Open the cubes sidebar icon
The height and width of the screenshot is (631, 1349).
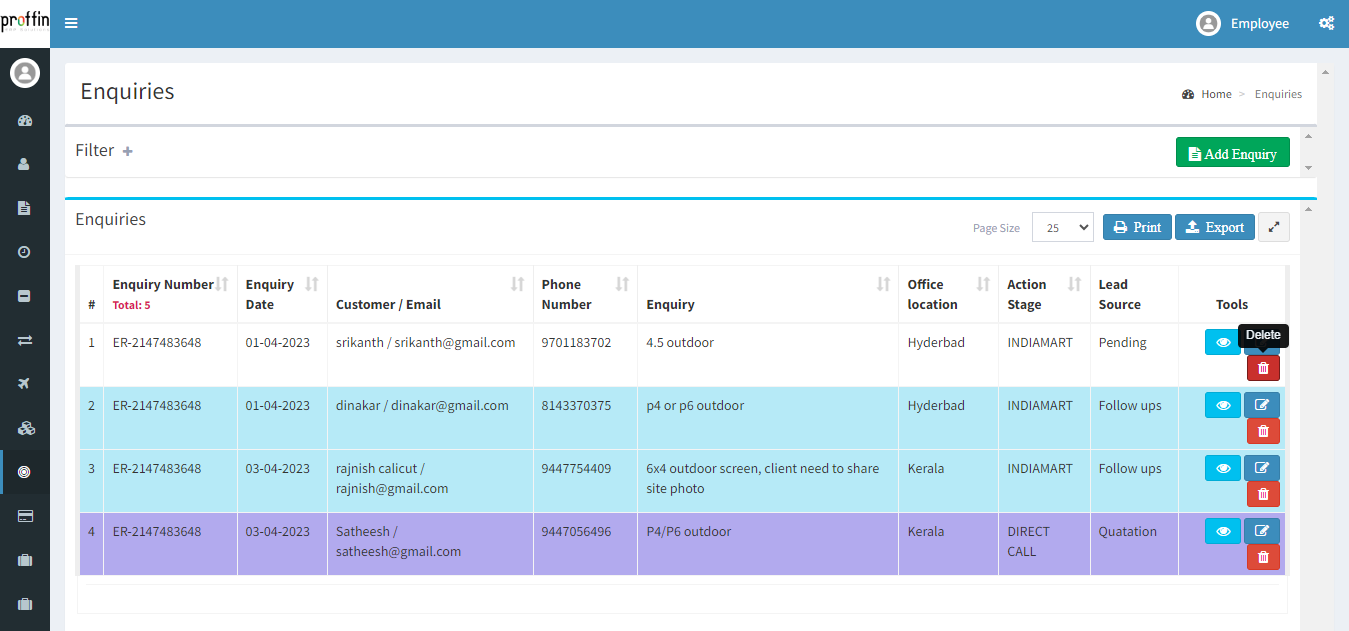25,428
